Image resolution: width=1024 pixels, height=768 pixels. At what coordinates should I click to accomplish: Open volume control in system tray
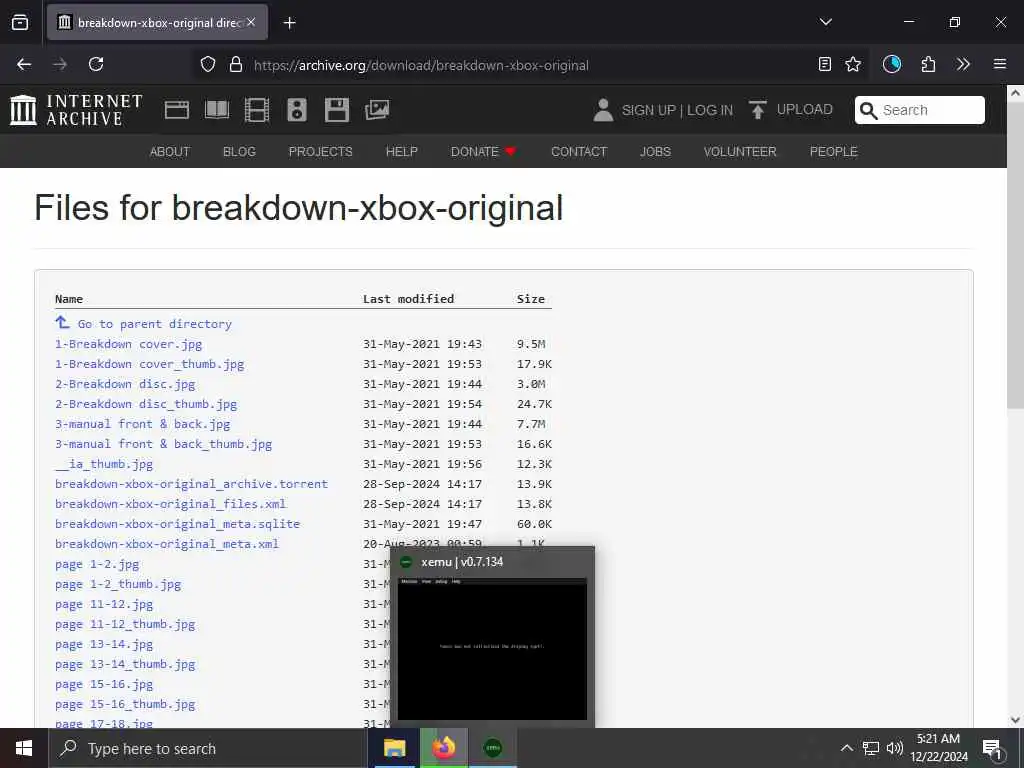pos(894,748)
